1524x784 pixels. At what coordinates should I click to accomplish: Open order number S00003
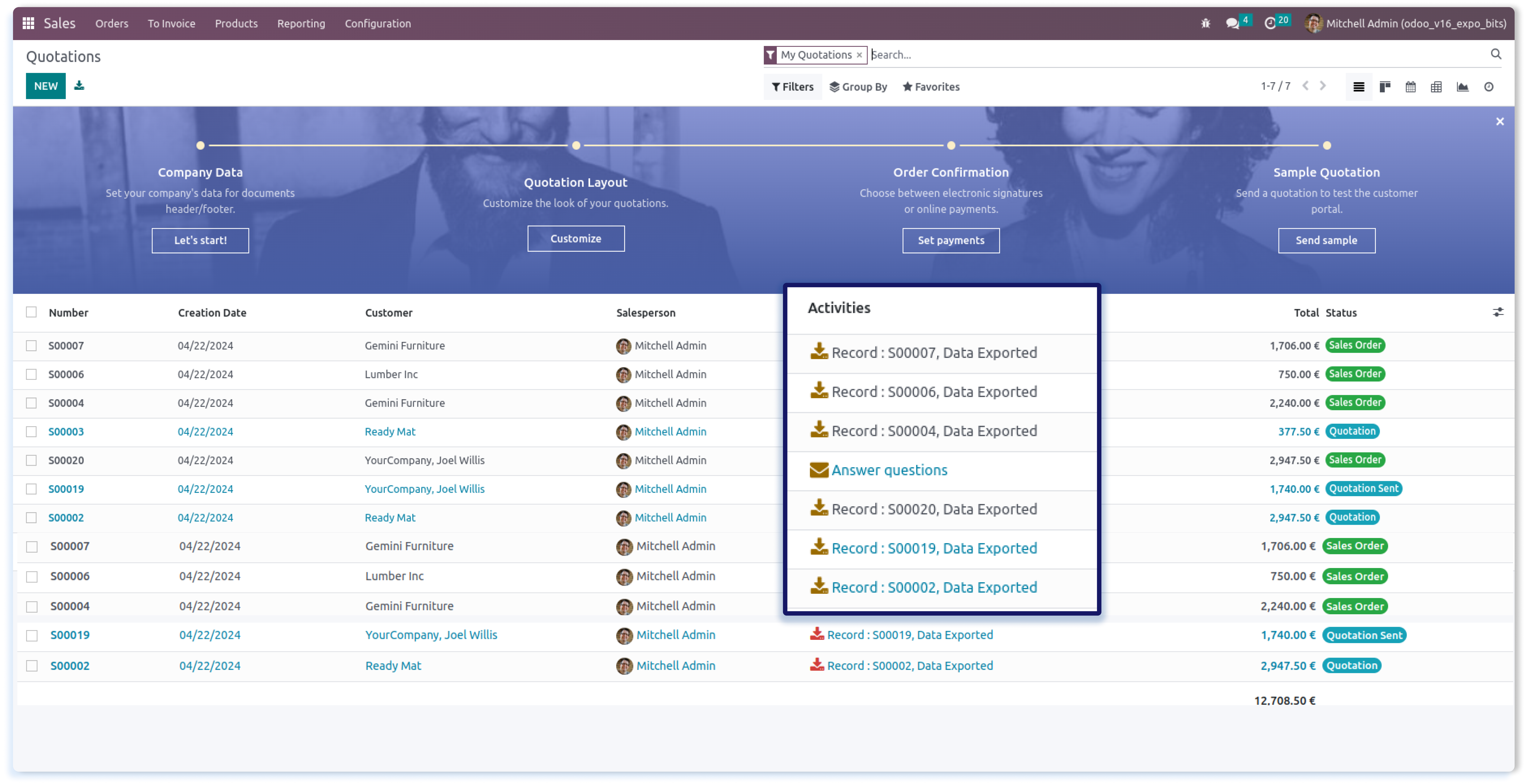(66, 432)
